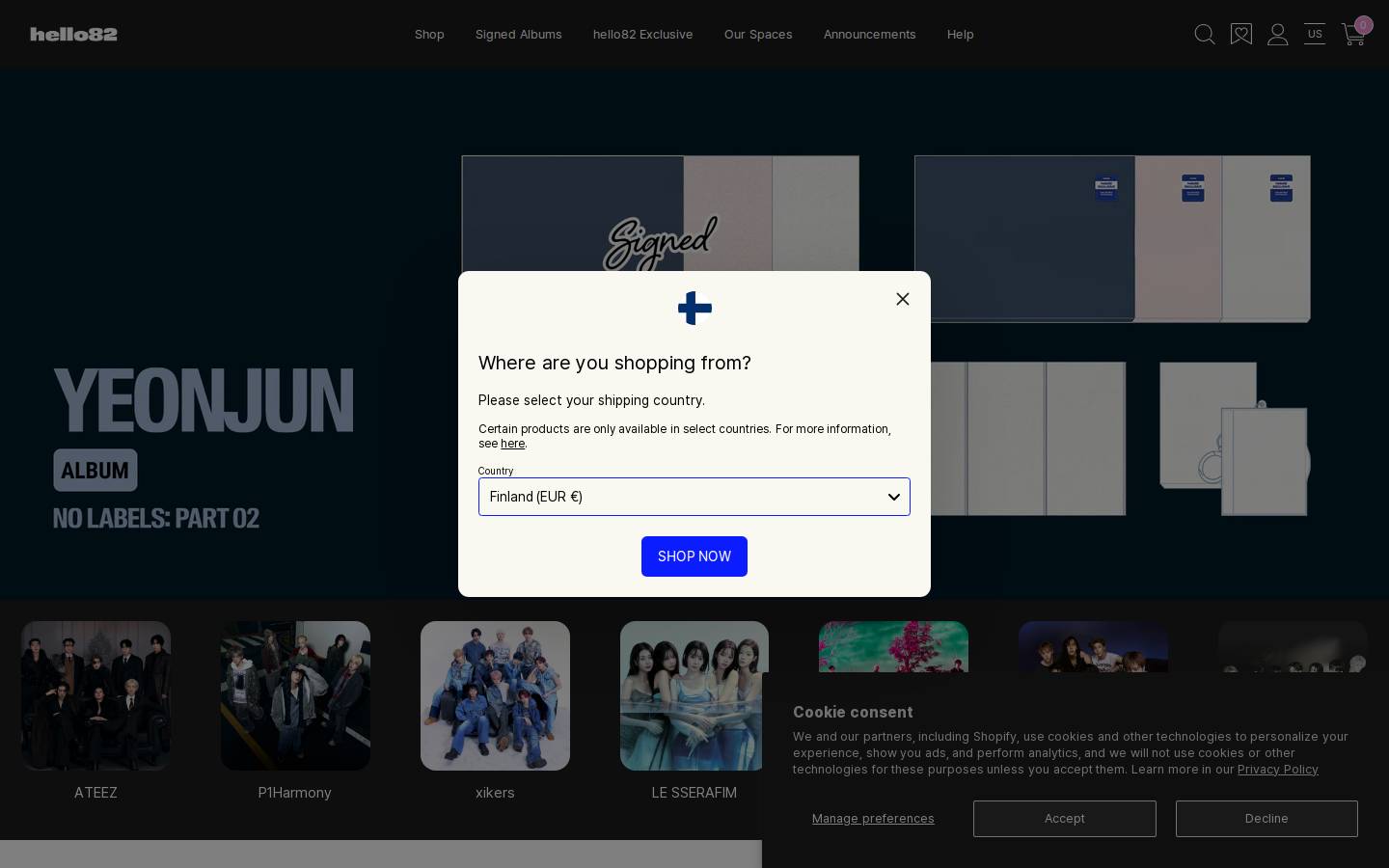Select the P1Harmony artist thumbnail
This screenshot has width=1389, height=868.
point(295,695)
